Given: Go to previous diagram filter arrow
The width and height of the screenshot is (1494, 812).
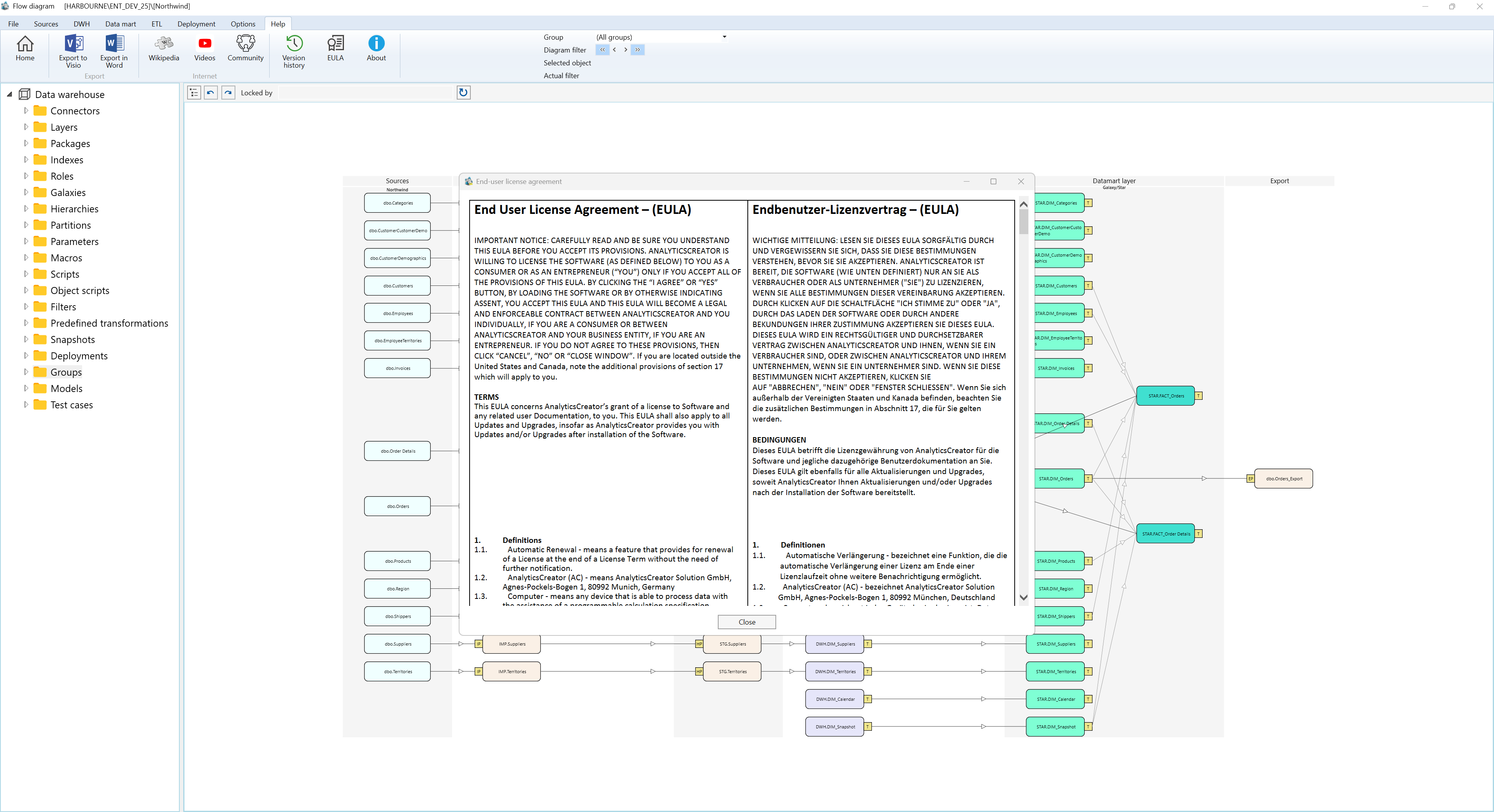Looking at the screenshot, I should tap(614, 50).
